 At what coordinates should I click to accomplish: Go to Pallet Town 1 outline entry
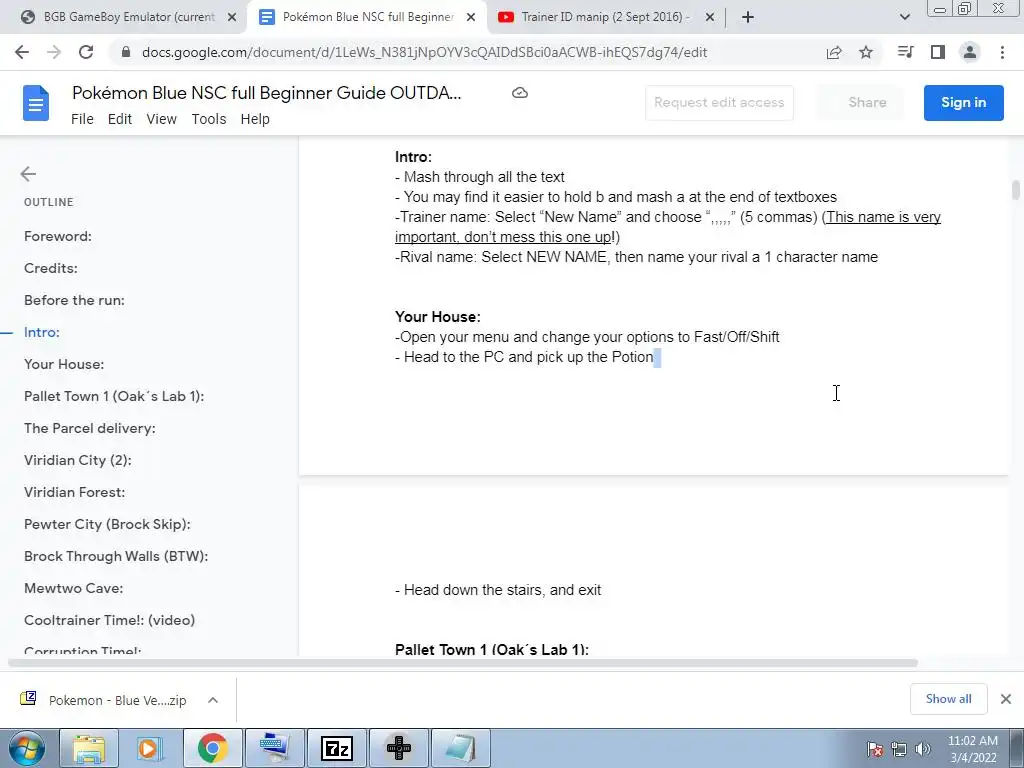[x=114, y=396]
